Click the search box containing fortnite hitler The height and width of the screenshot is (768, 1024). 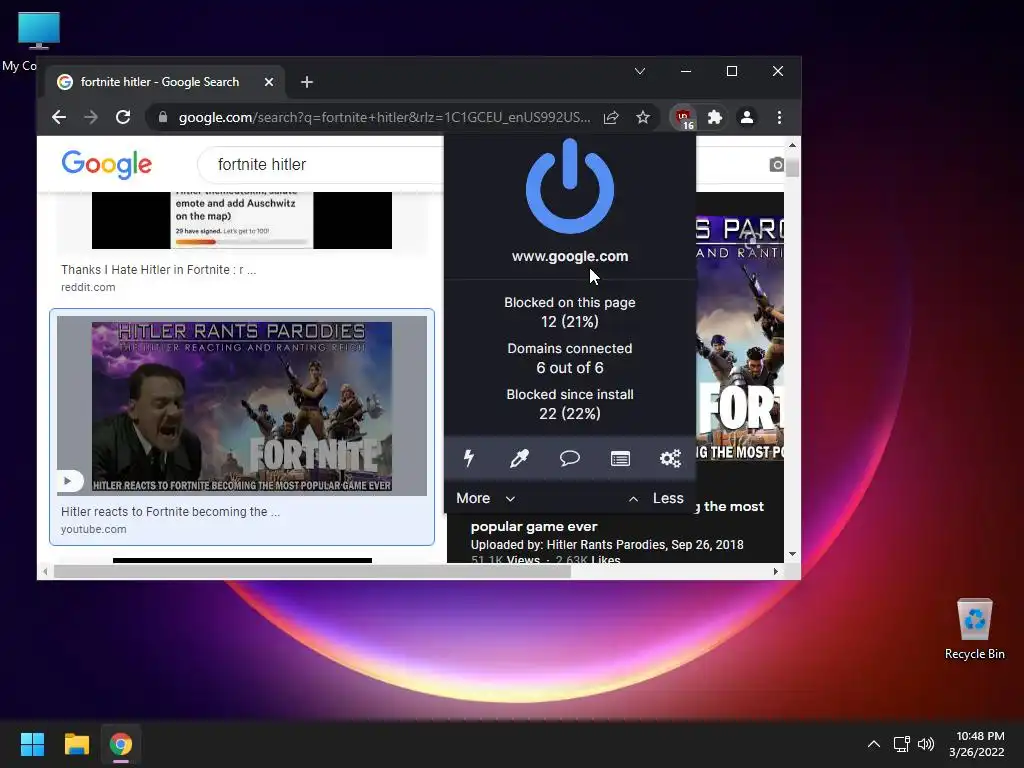pos(321,165)
